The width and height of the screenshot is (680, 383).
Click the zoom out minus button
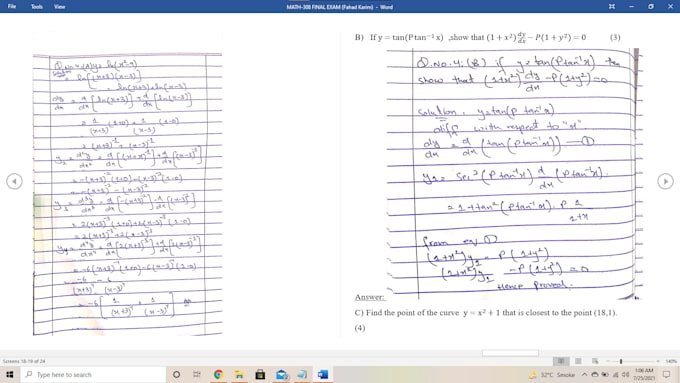608,361
